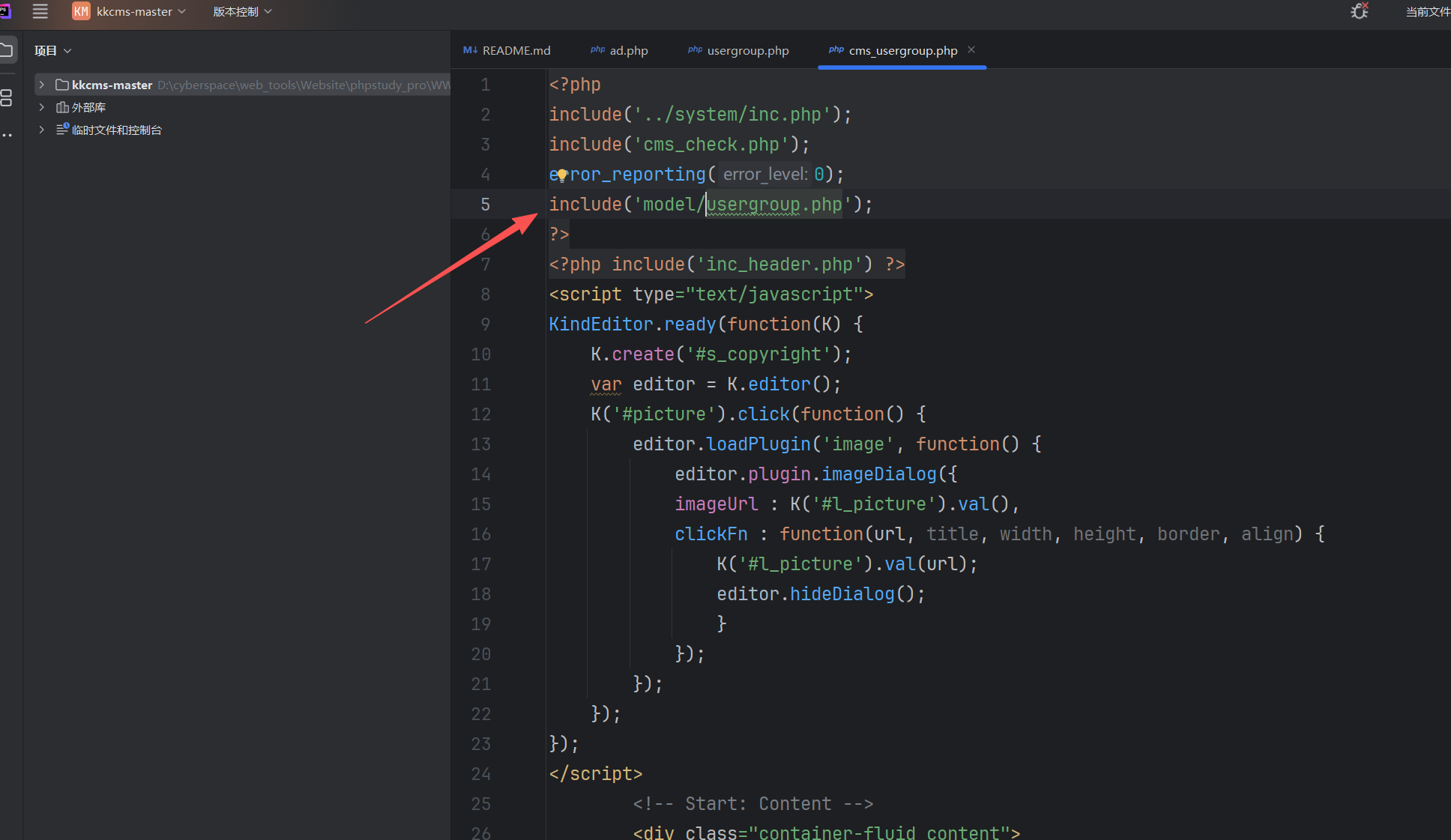Click the debug bug icon in toolbar
This screenshot has height=840, width=1451.
click(1359, 11)
